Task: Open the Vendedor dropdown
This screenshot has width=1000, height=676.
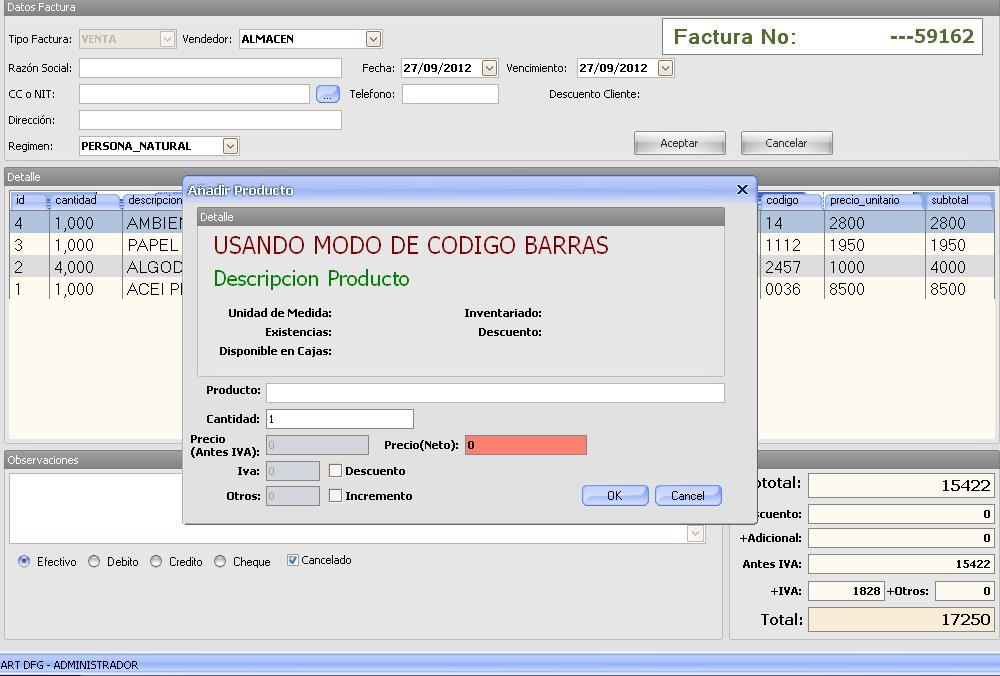Action: click(x=373, y=39)
